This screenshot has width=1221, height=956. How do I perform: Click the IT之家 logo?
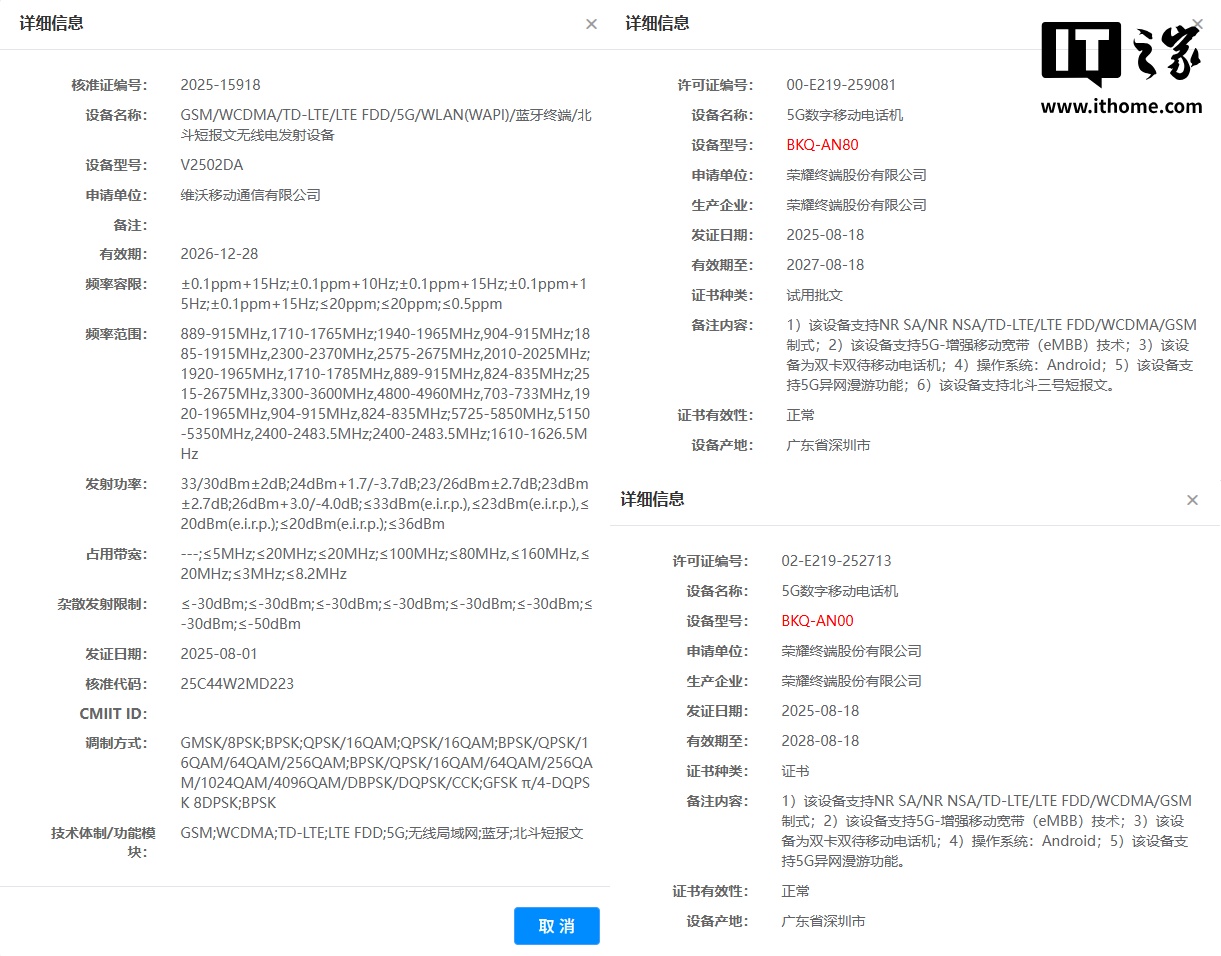coord(1121,53)
